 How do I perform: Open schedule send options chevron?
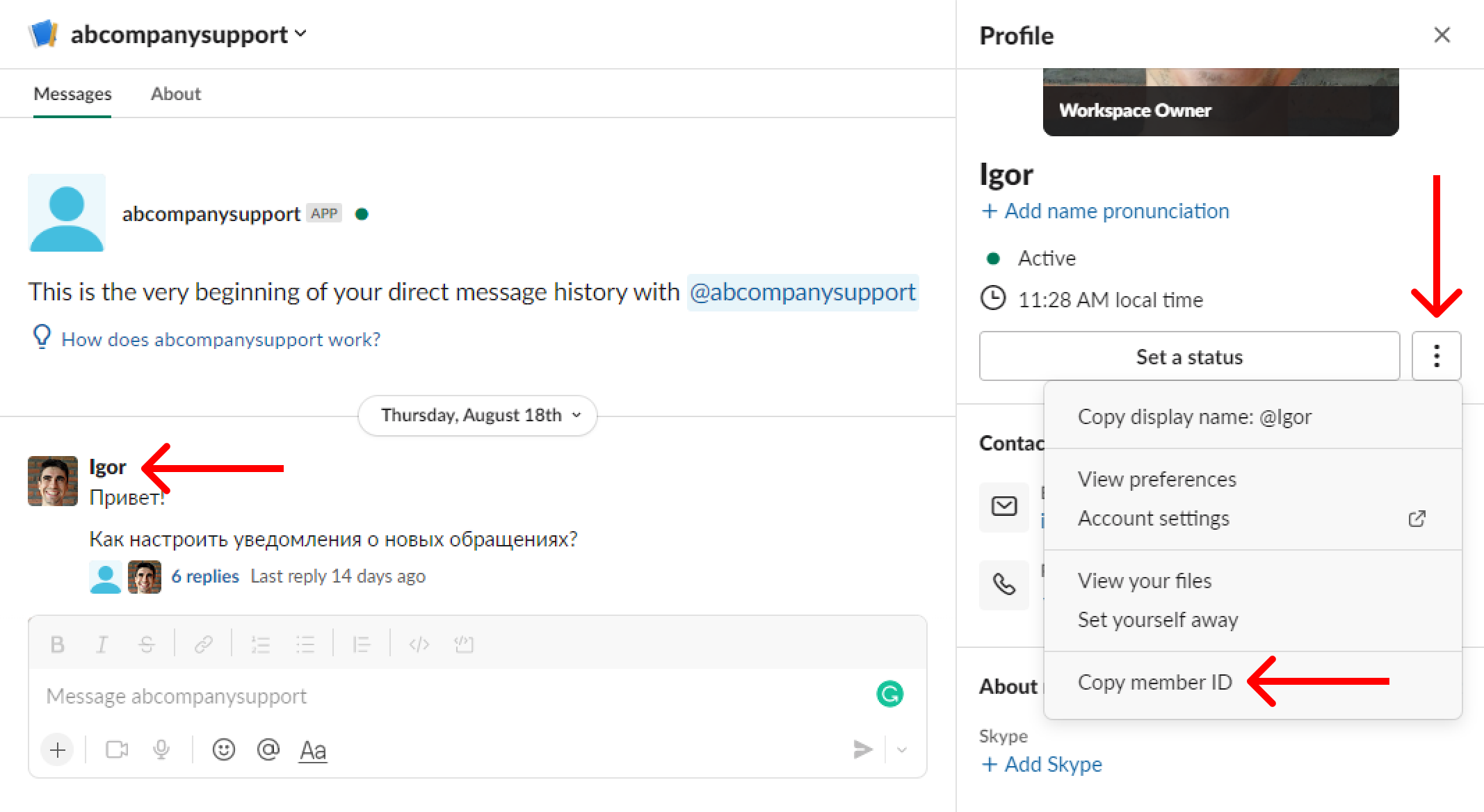[x=902, y=749]
